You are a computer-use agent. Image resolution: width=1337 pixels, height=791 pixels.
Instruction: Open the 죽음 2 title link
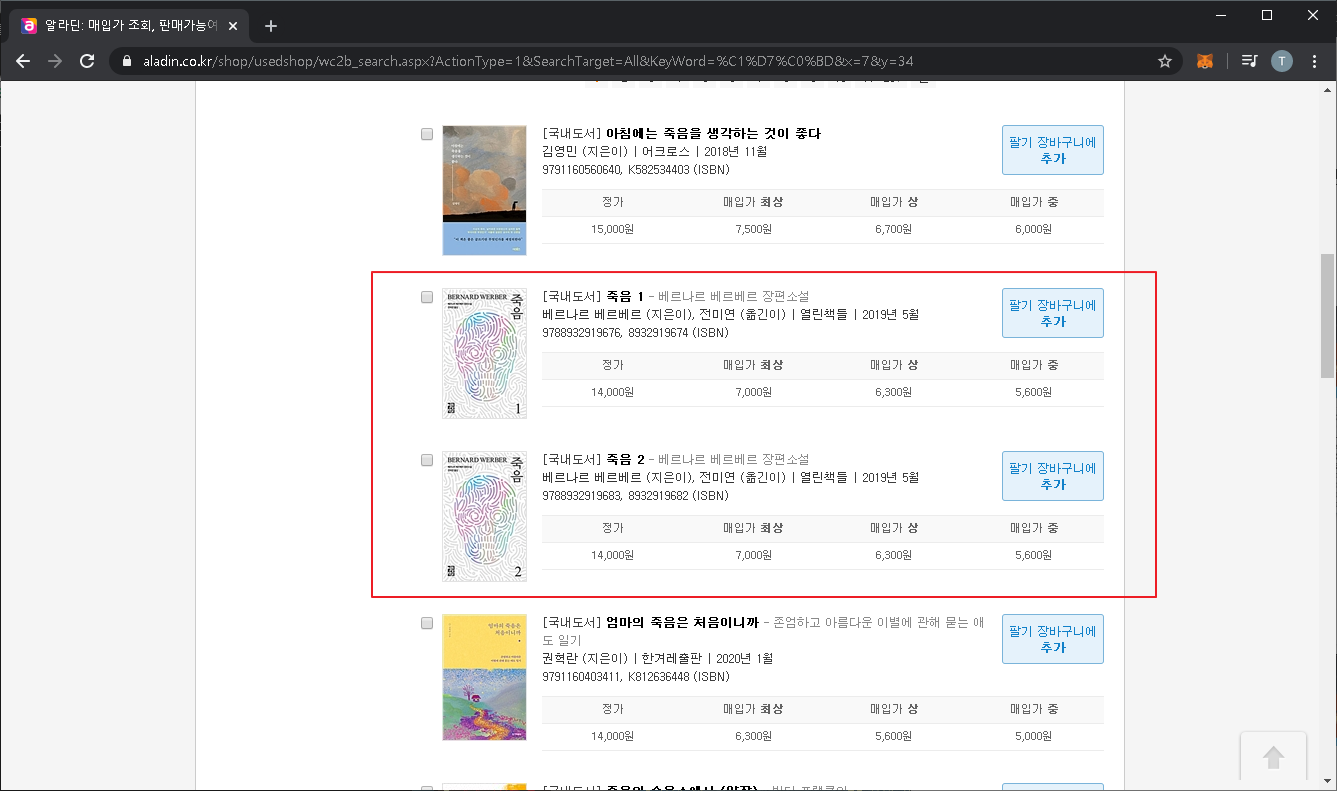(625, 460)
